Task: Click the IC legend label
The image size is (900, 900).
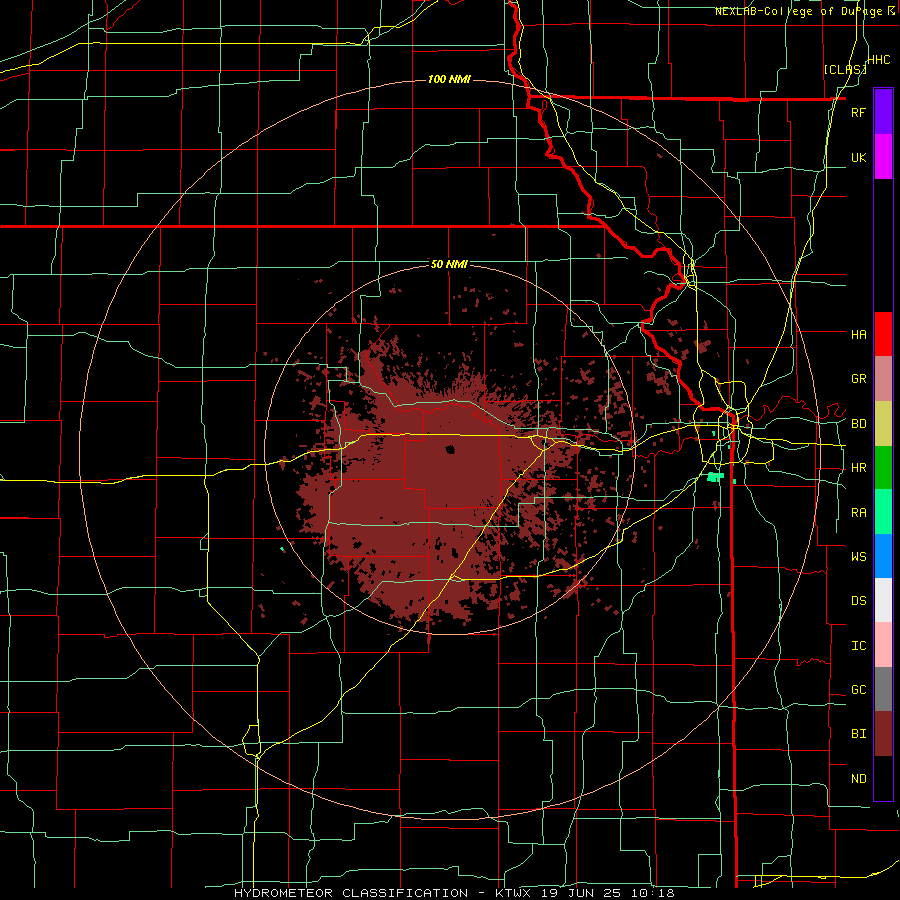Action: click(x=858, y=646)
